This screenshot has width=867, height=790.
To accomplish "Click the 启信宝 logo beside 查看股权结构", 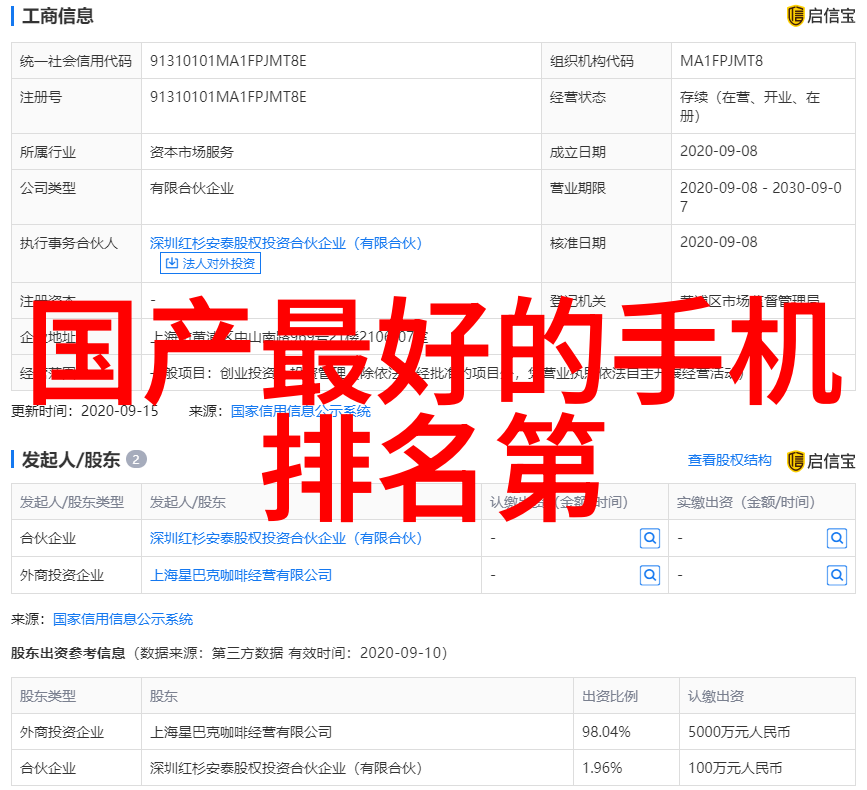I will 821,461.
